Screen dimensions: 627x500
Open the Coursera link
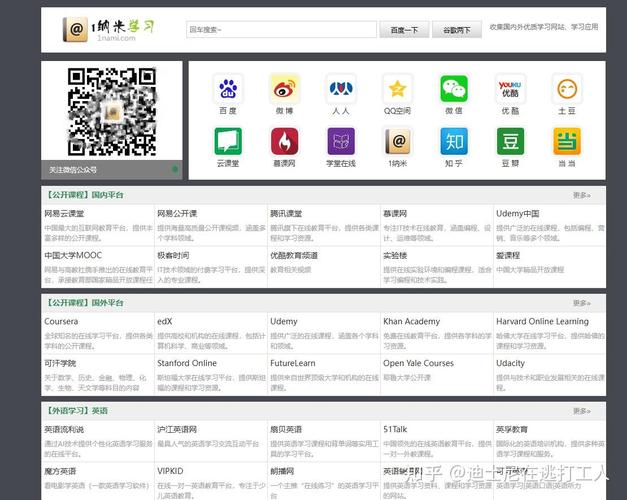[60, 321]
